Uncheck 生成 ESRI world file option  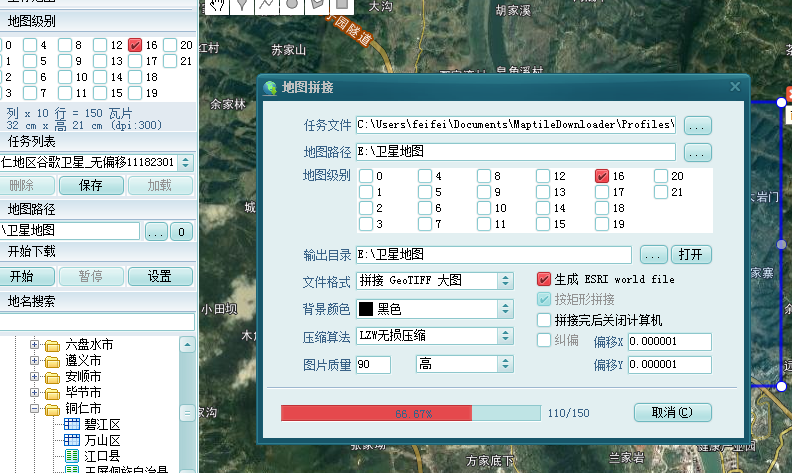544,279
